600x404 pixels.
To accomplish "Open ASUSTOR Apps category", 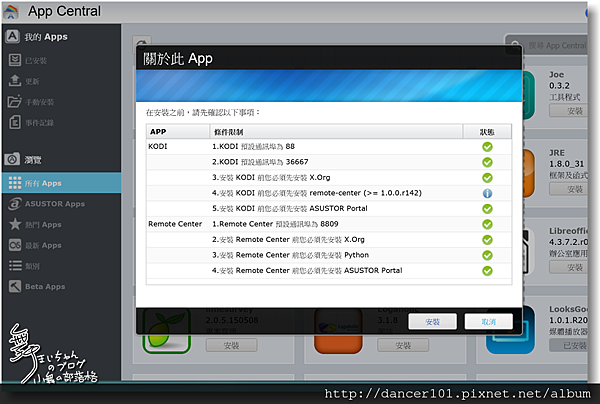I will (55, 204).
